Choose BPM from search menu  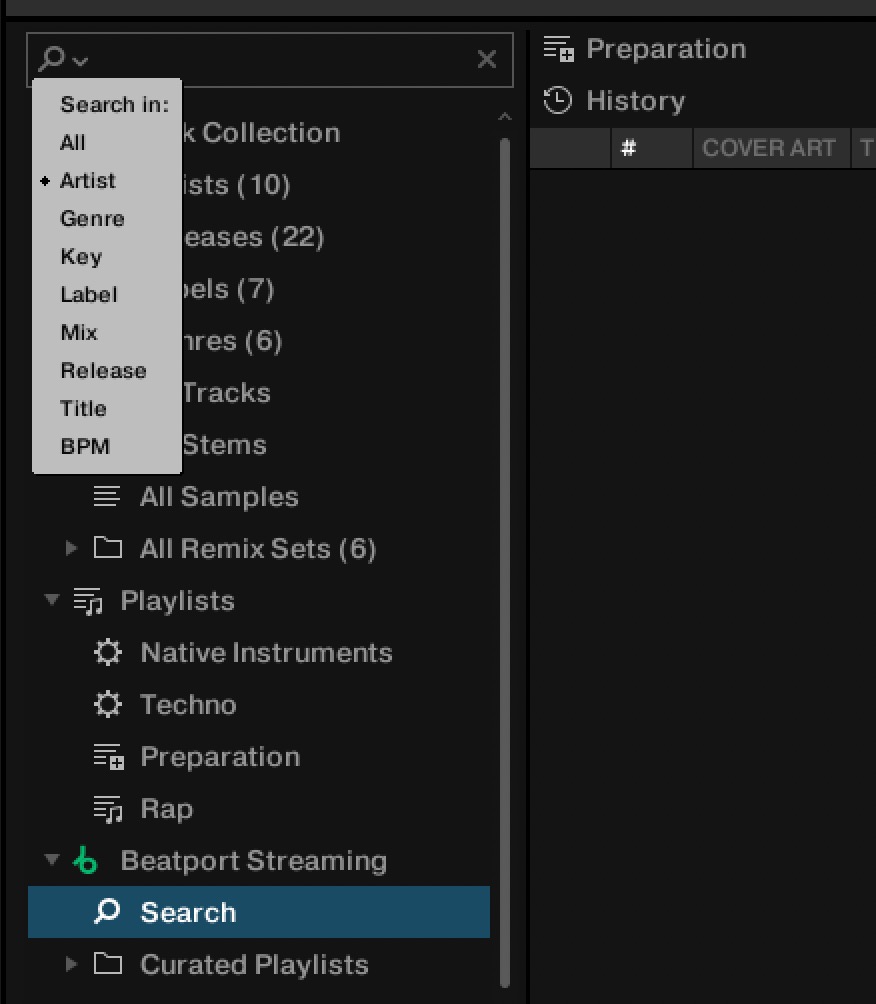point(85,447)
